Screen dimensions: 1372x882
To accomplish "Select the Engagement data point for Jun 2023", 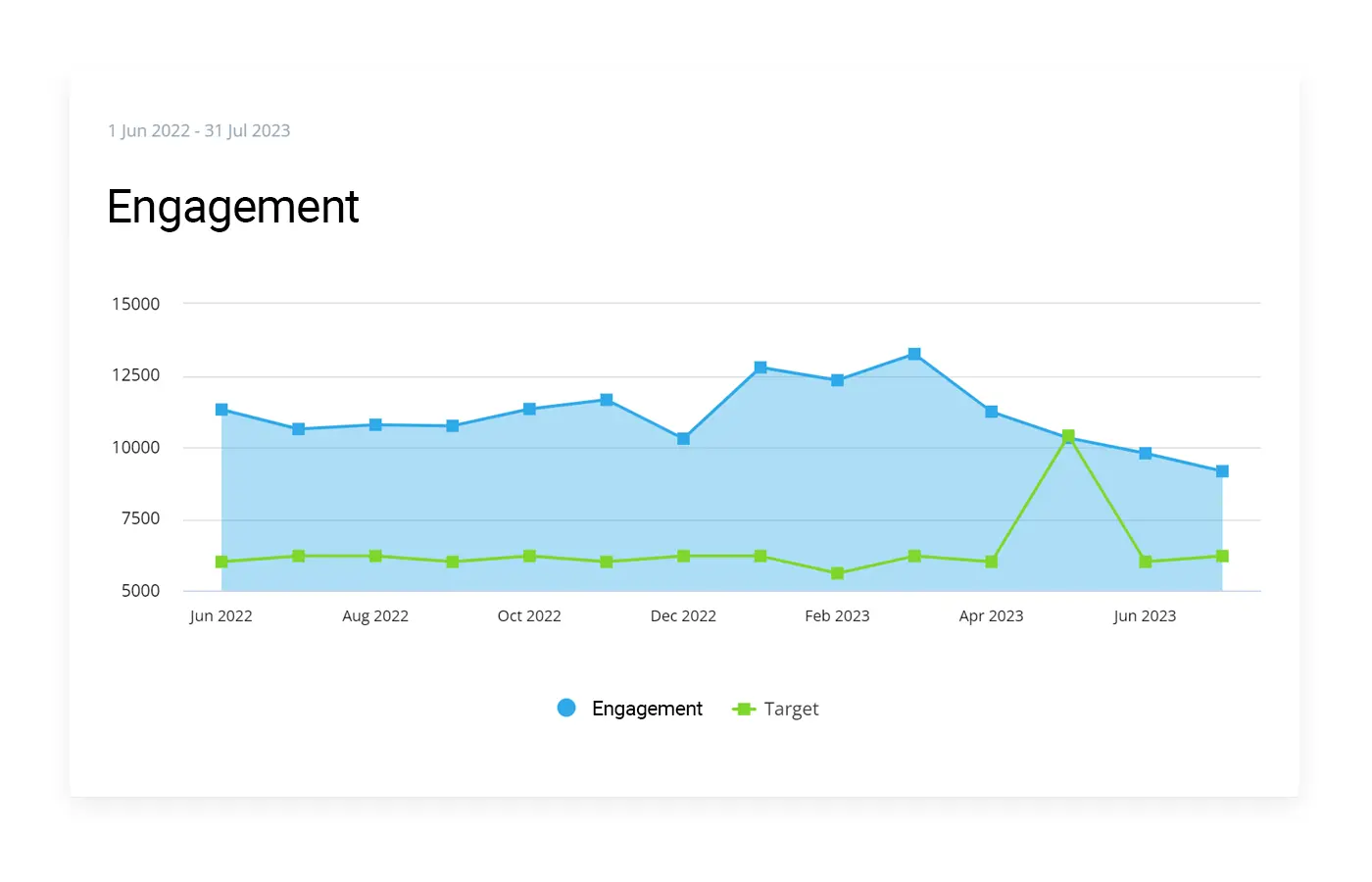I will point(1146,454).
